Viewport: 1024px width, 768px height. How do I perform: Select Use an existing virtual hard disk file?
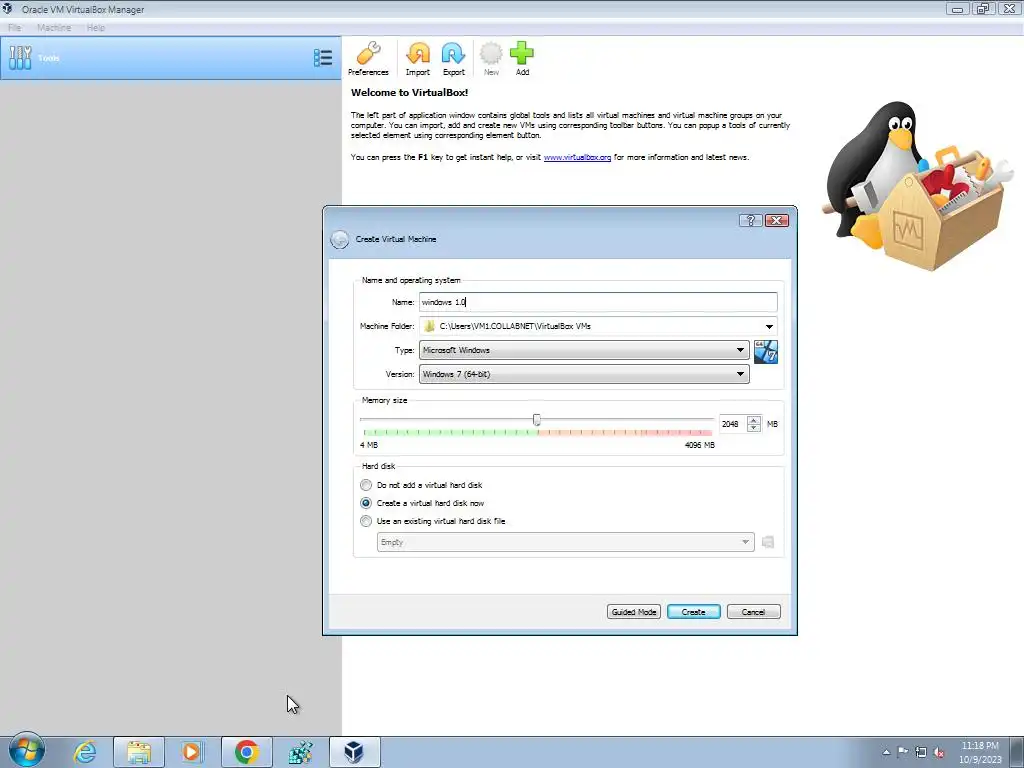pos(366,521)
